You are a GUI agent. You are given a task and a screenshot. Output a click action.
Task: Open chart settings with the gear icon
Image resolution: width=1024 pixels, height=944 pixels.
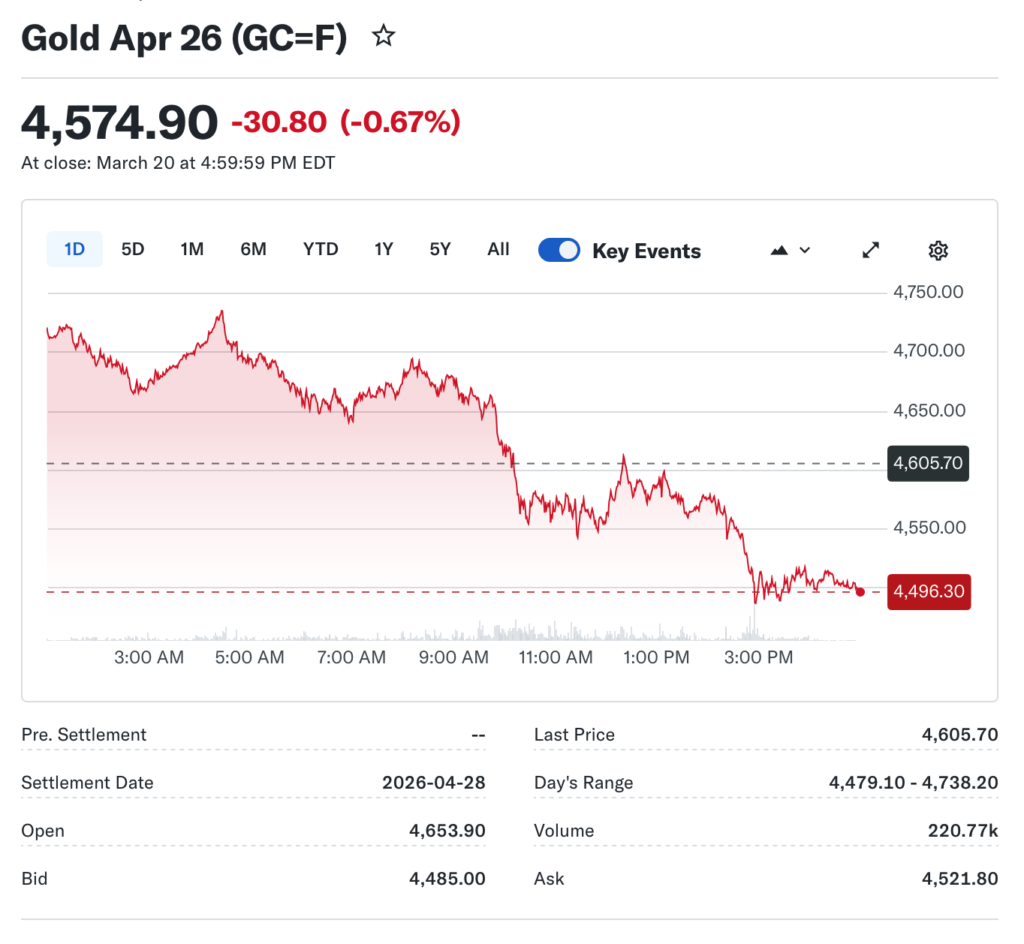pyautogui.click(x=937, y=250)
